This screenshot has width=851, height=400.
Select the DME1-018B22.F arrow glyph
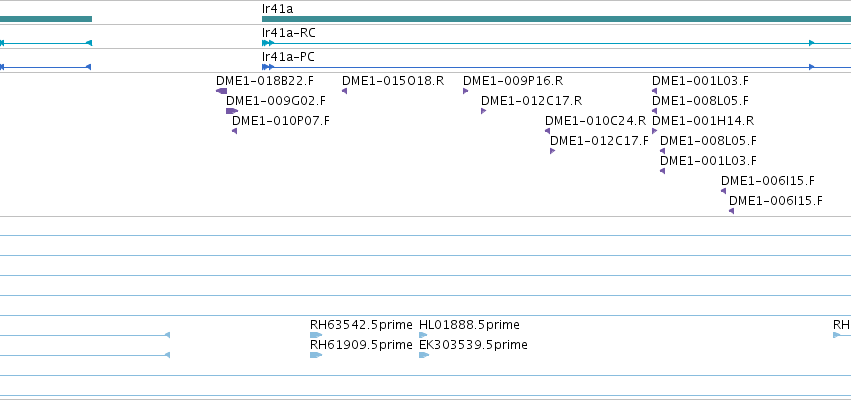click(221, 91)
